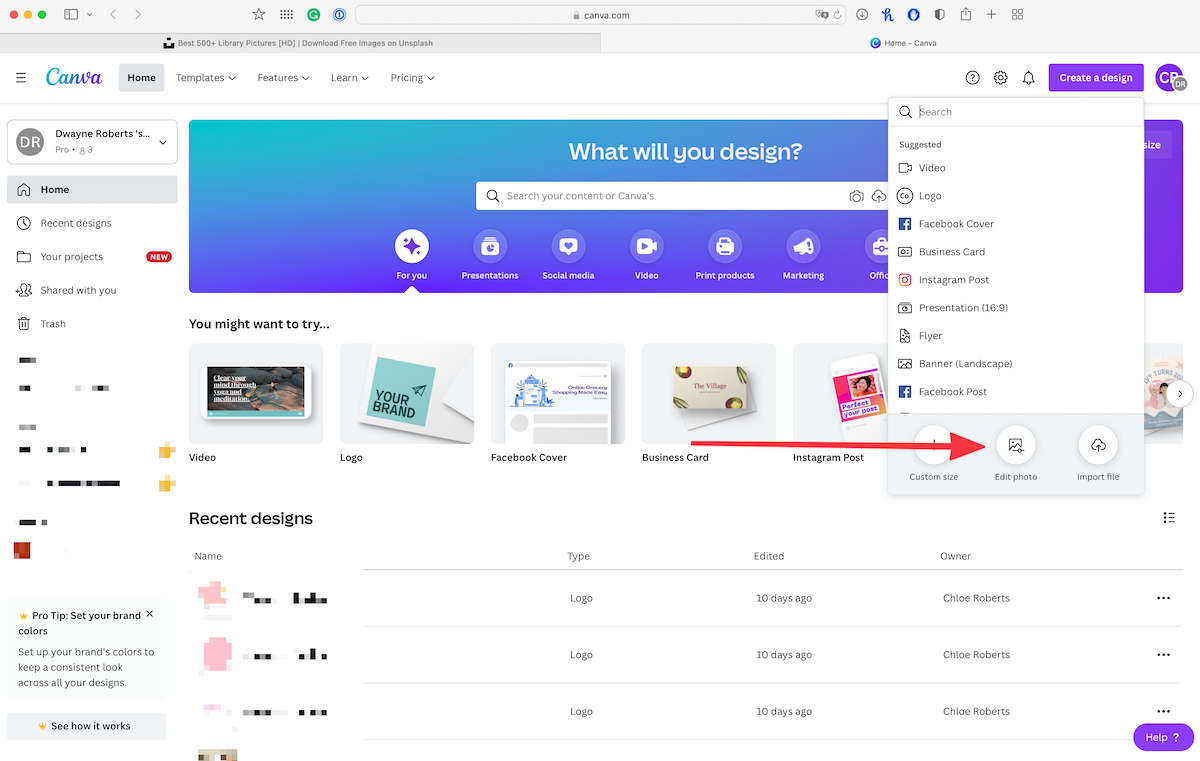Open the CR account avatar
The height and width of the screenshot is (761, 1200).
(x=1169, y=78)
